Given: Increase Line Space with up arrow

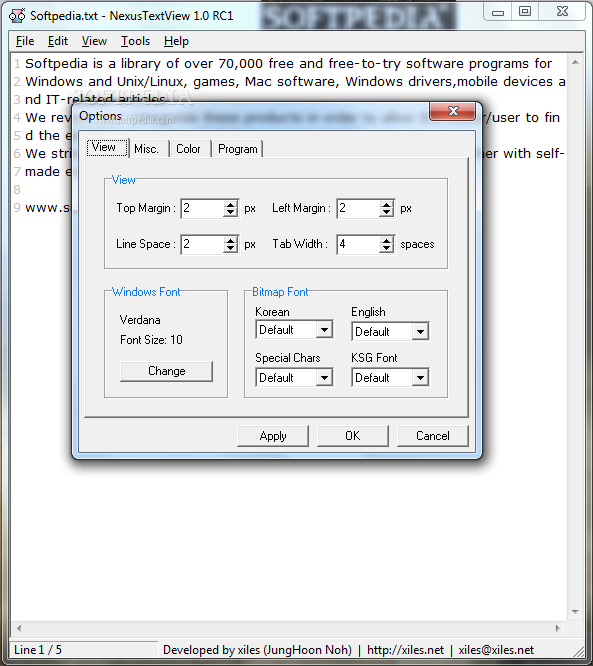Looking at the screenshot, I should [230, 240].
